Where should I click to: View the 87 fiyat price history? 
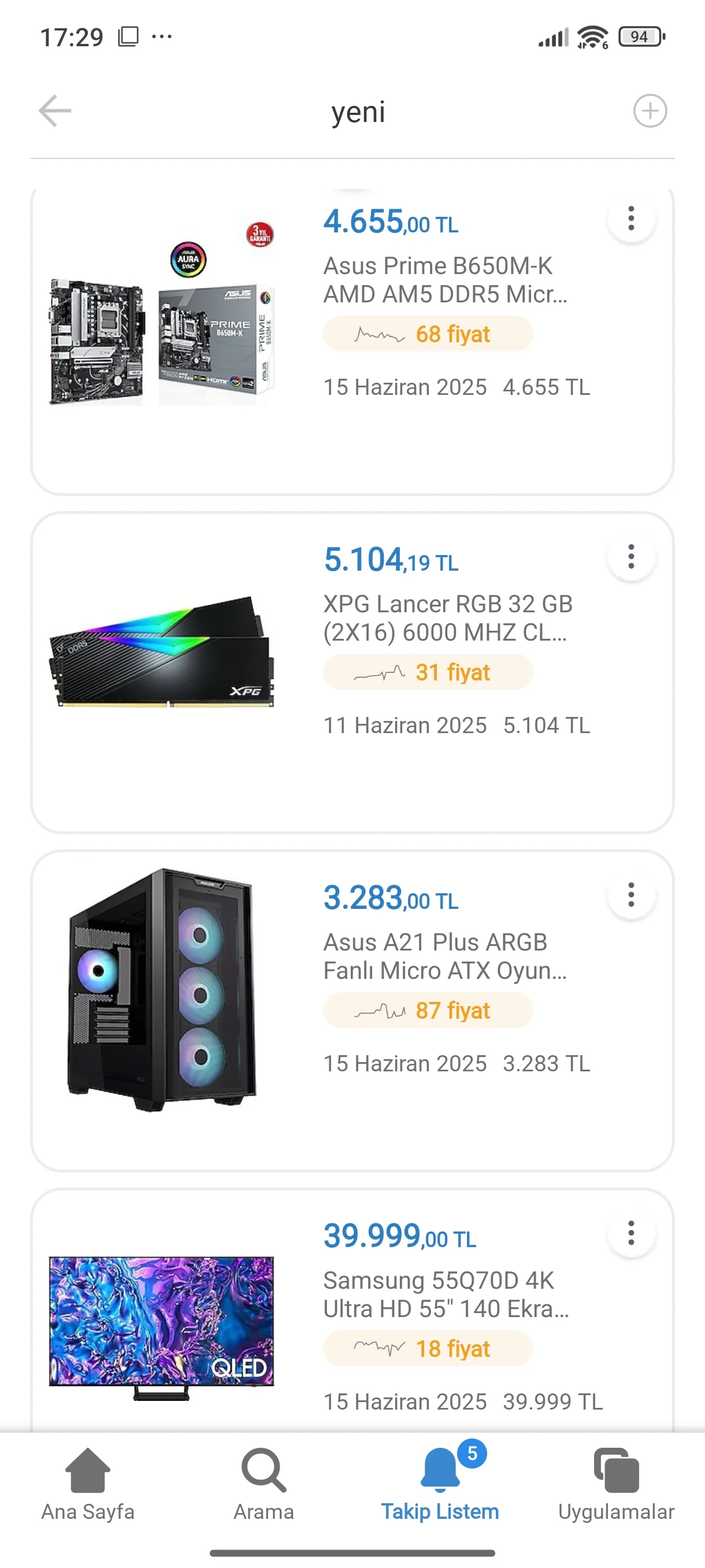tap(428, 1011)
